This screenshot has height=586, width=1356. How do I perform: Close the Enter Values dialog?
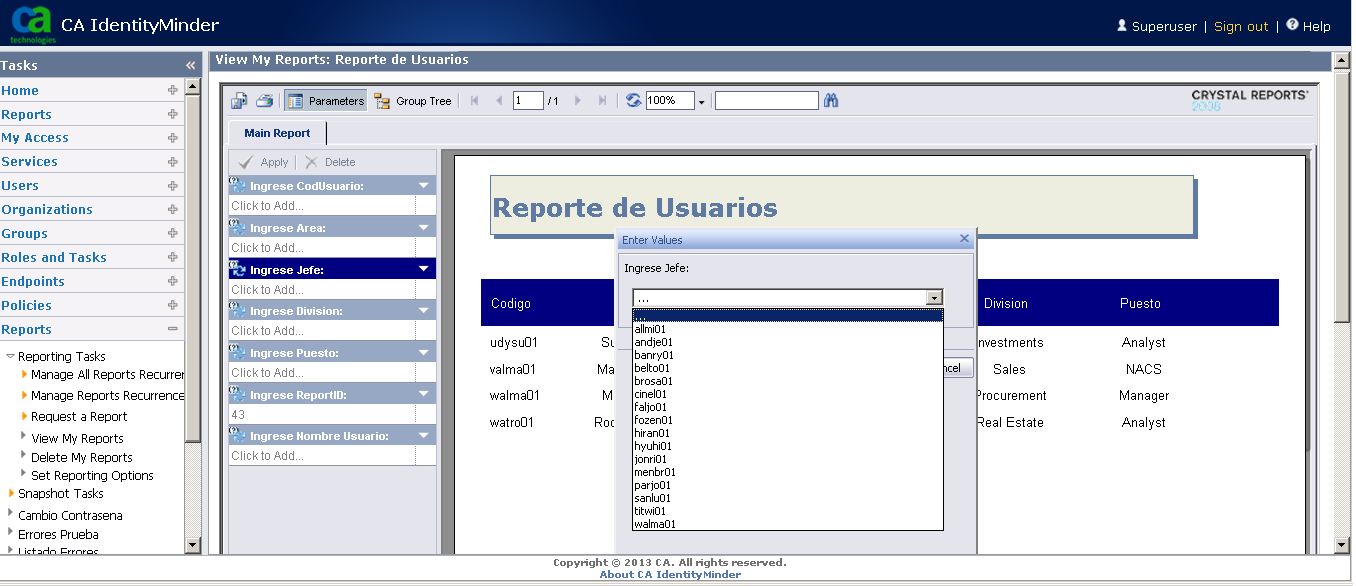point(964,239)
